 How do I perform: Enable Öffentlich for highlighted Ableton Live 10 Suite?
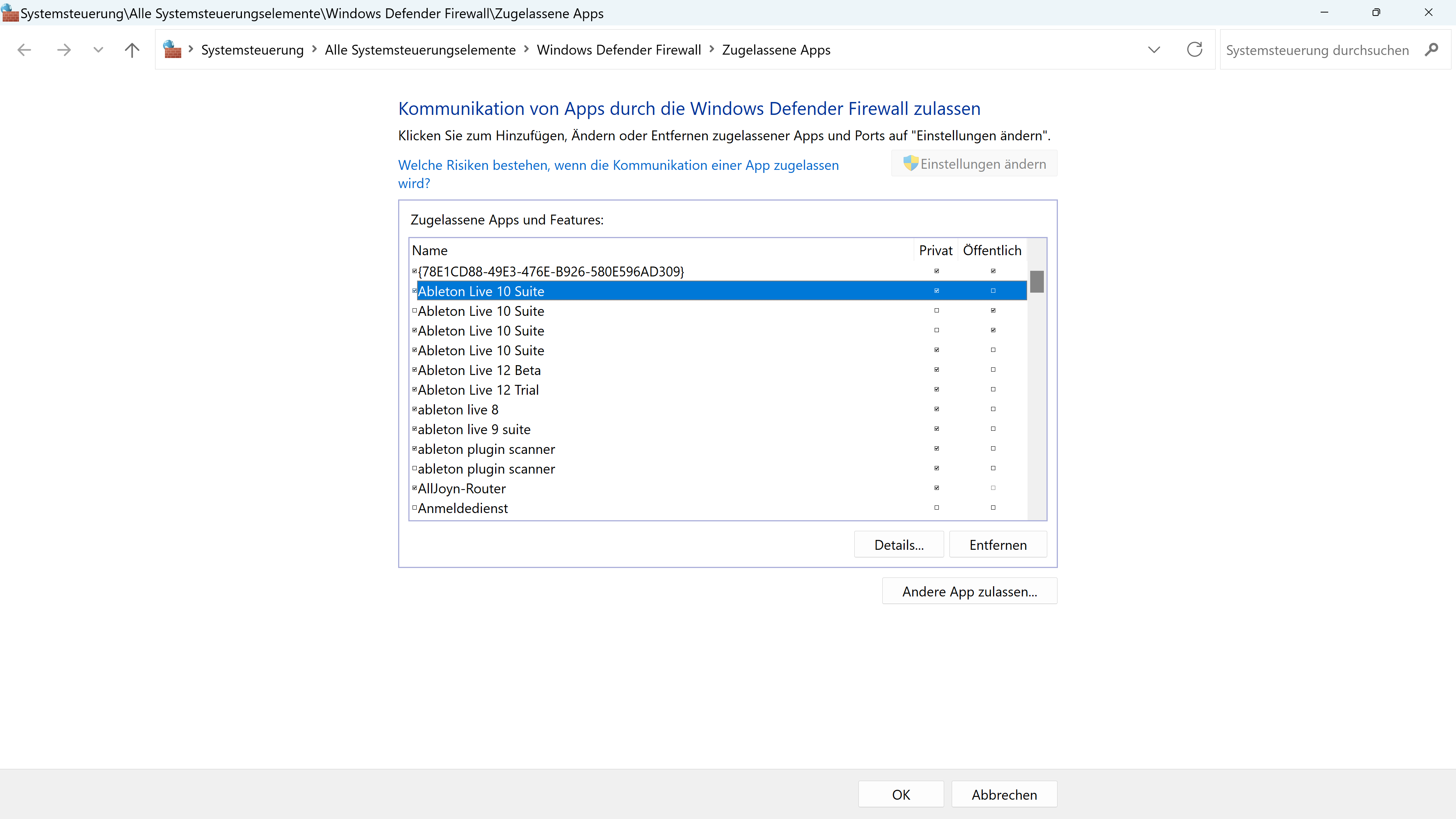click(993, 291)
